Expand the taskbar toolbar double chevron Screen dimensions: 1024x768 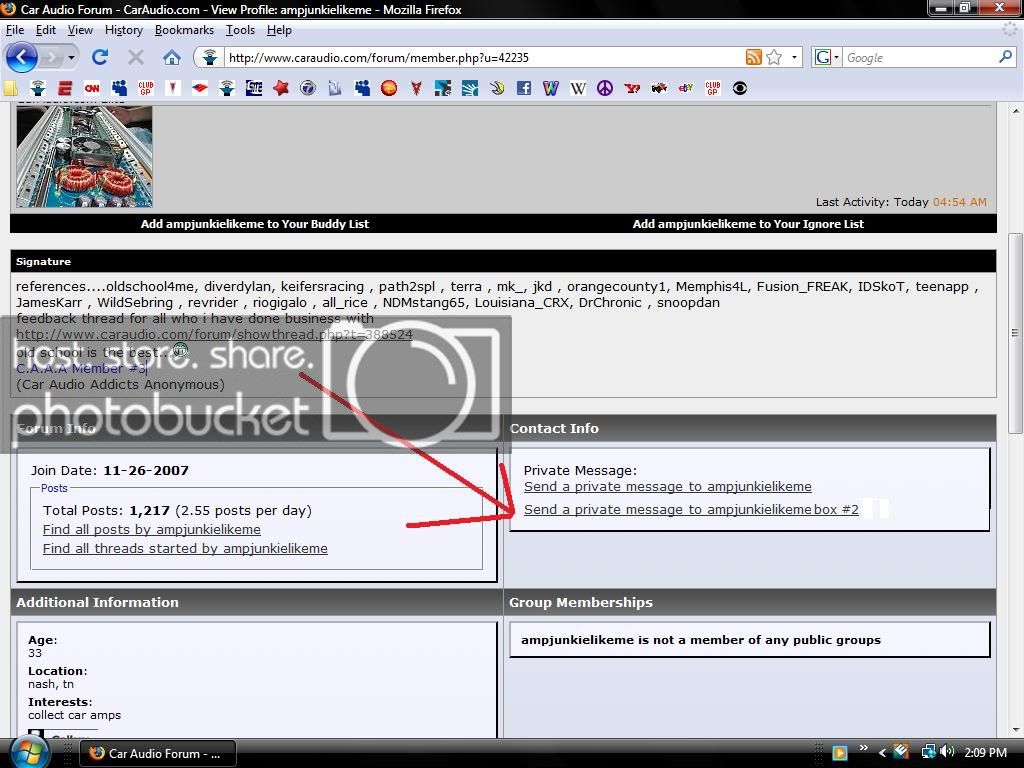(863, 748)
